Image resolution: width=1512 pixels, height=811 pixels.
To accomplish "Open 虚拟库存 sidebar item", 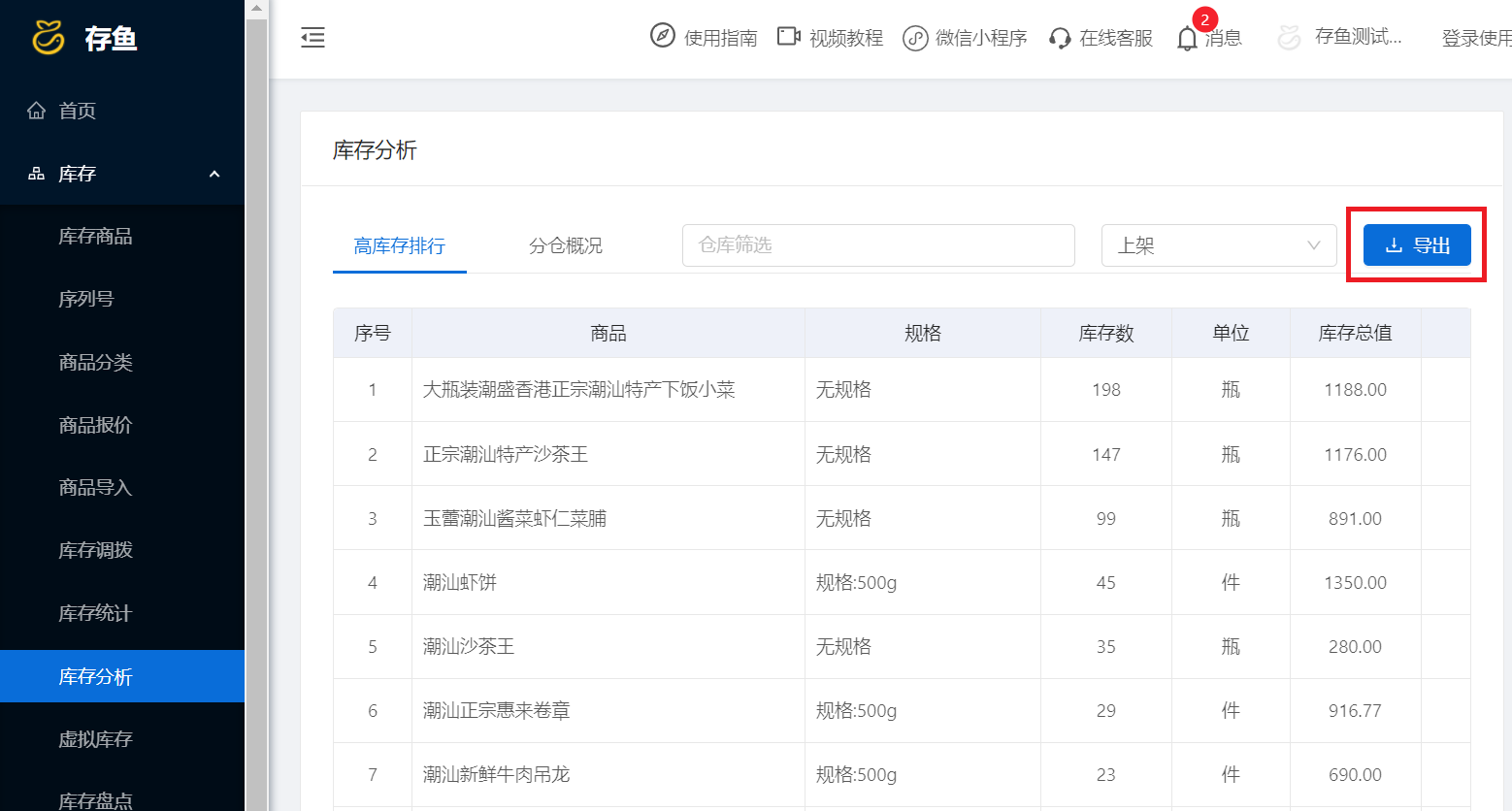I will pos(122,739).
